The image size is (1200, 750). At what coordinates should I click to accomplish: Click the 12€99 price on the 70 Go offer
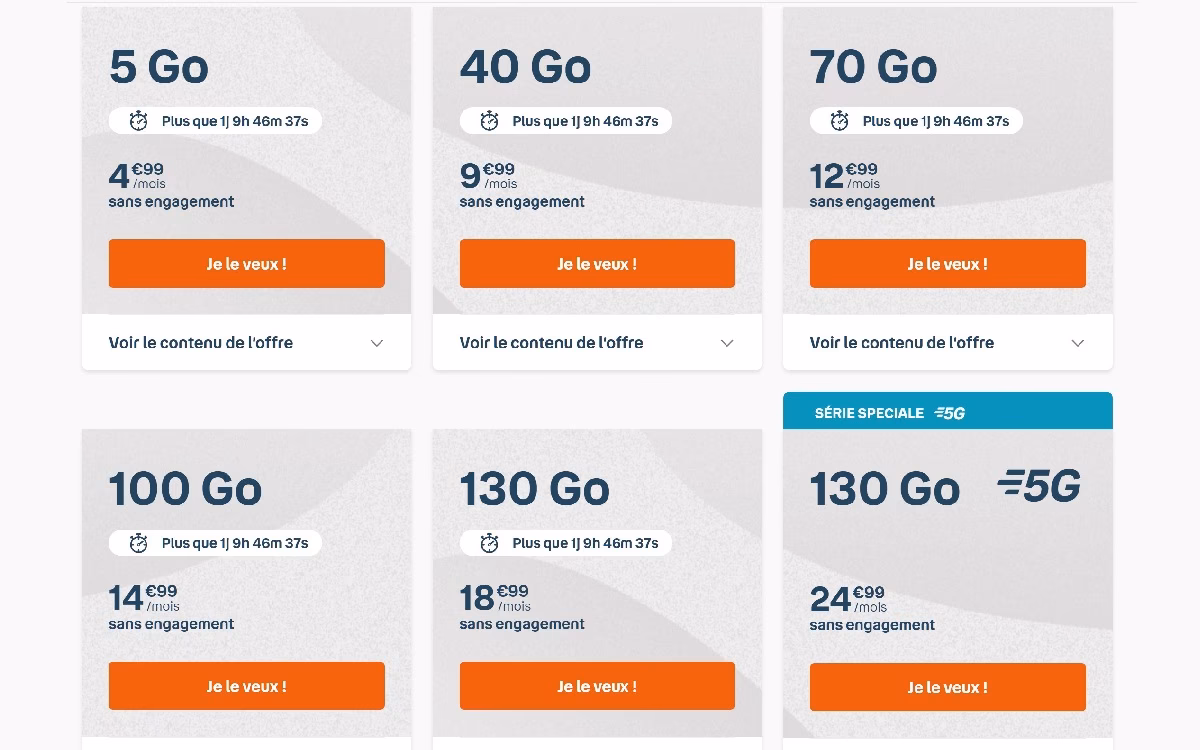point(838,173)
